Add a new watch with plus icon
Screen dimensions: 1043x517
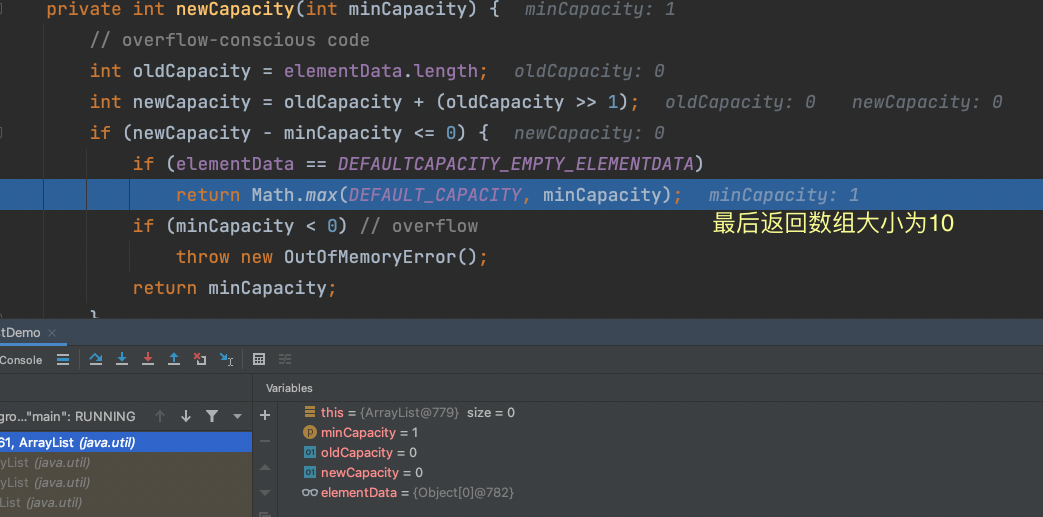click(x=265, y=415)
